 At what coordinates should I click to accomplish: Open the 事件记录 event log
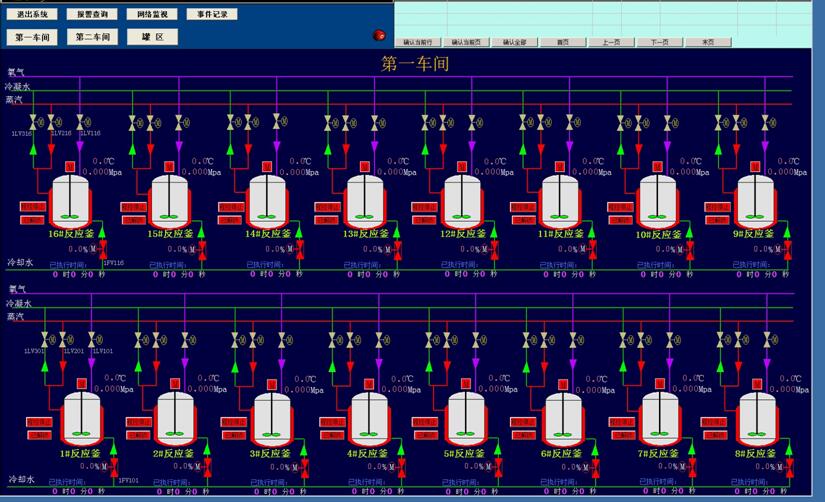[212, 14]
